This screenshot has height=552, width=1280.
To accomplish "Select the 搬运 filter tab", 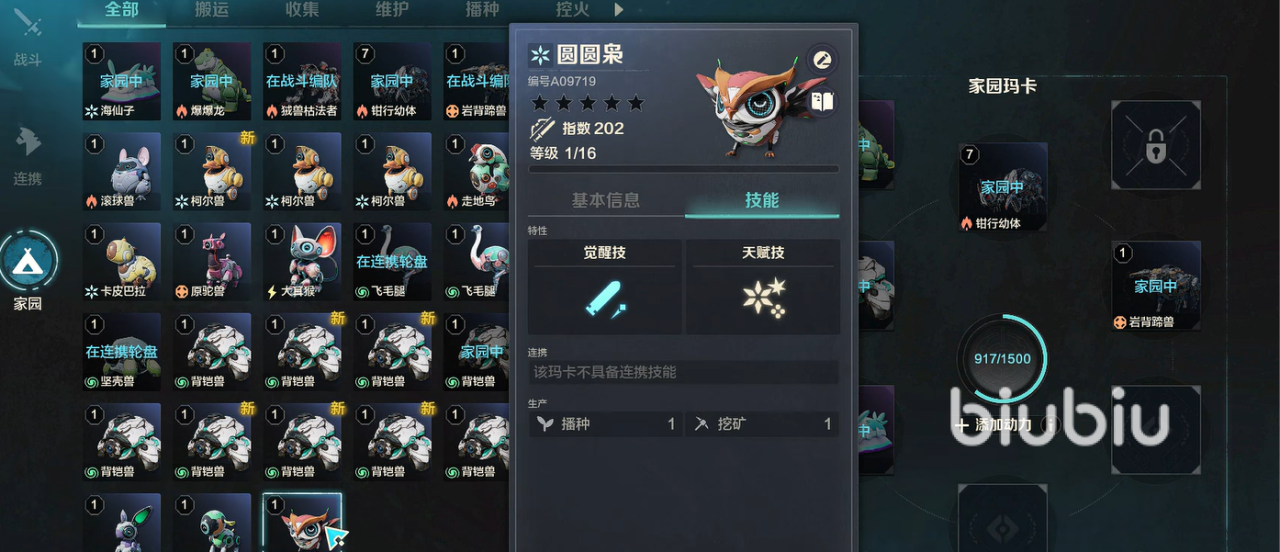I will [211, 10].
